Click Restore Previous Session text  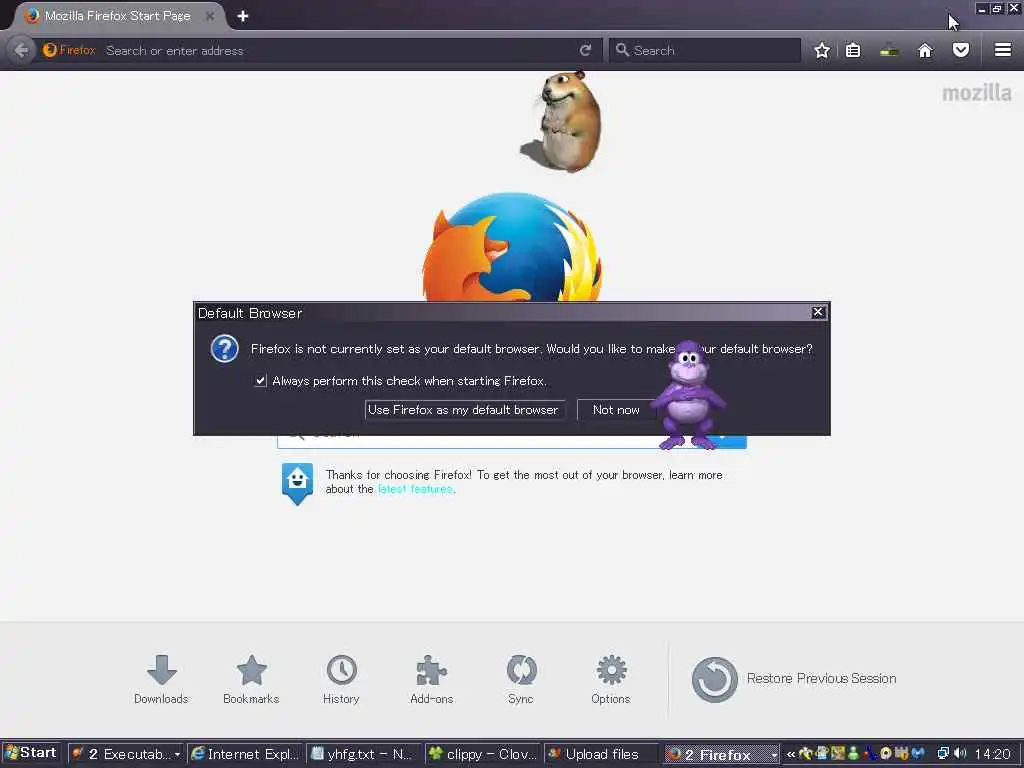822,679
